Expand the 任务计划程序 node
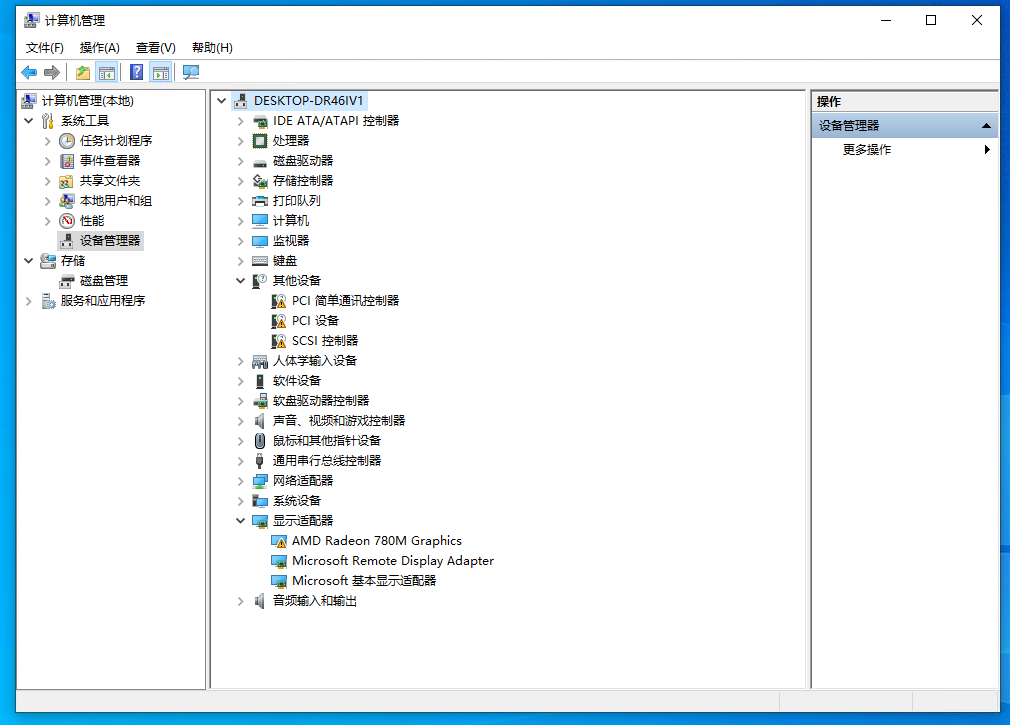Viewport: 1010px width, 725px height. (47, 141)
